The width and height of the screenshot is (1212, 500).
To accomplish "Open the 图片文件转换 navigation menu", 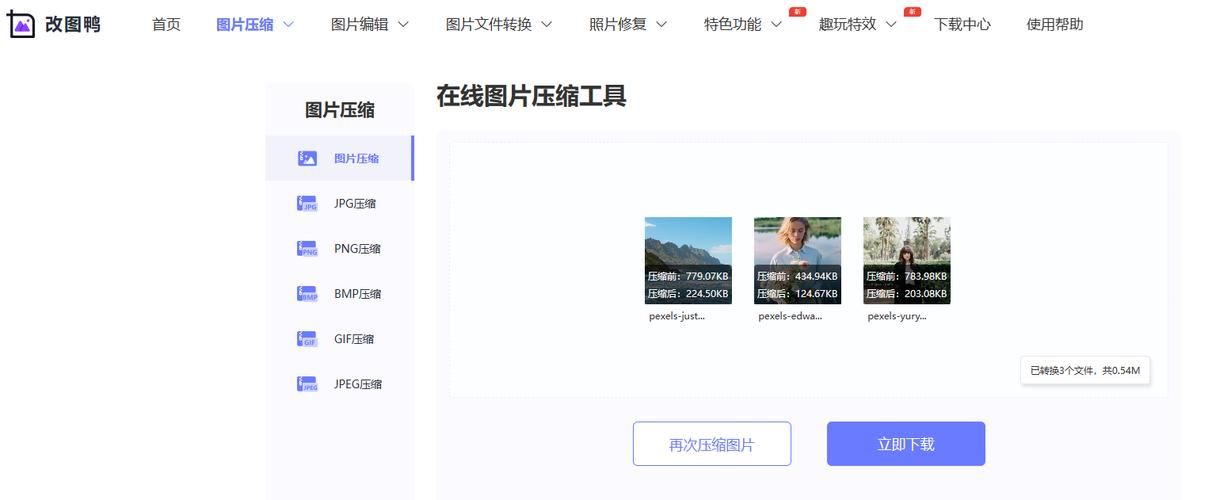I will pyautogui.click(x=489, y=24).
